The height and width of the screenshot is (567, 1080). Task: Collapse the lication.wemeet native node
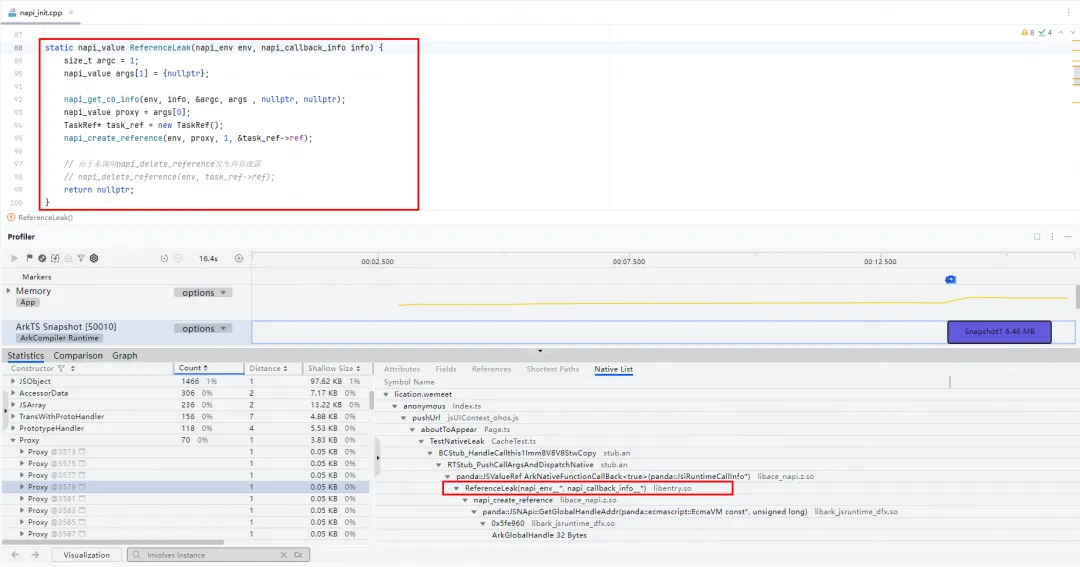pyautogui.click(x=386, y=395)
